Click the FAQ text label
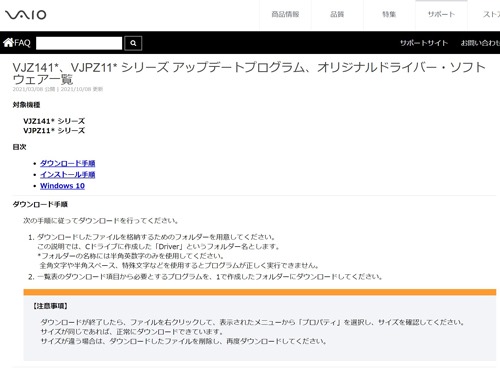The height and width of the screenshot is (368, 500). point(22,43)
